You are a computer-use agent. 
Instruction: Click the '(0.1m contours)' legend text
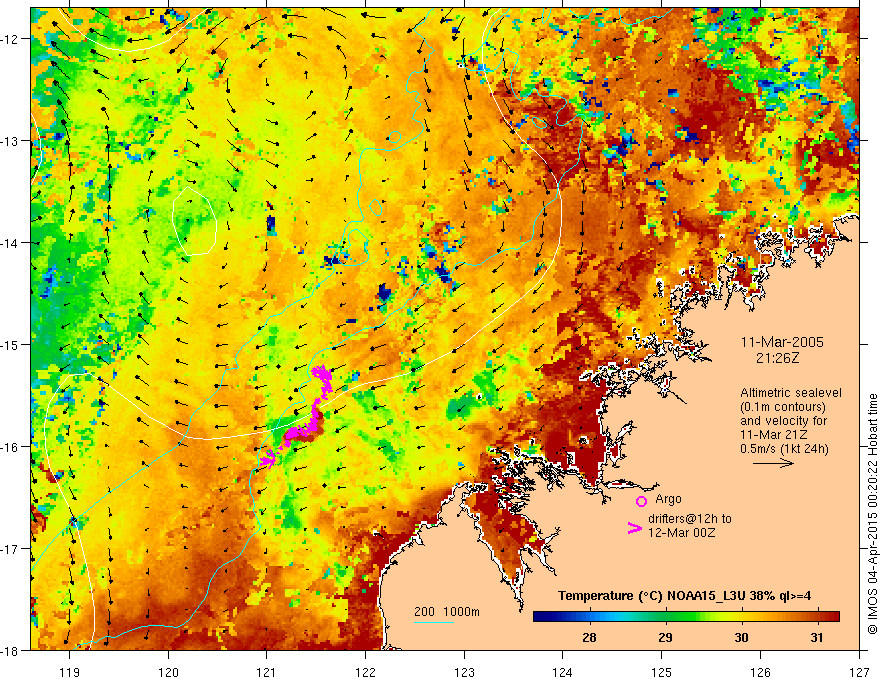point(783,407)
